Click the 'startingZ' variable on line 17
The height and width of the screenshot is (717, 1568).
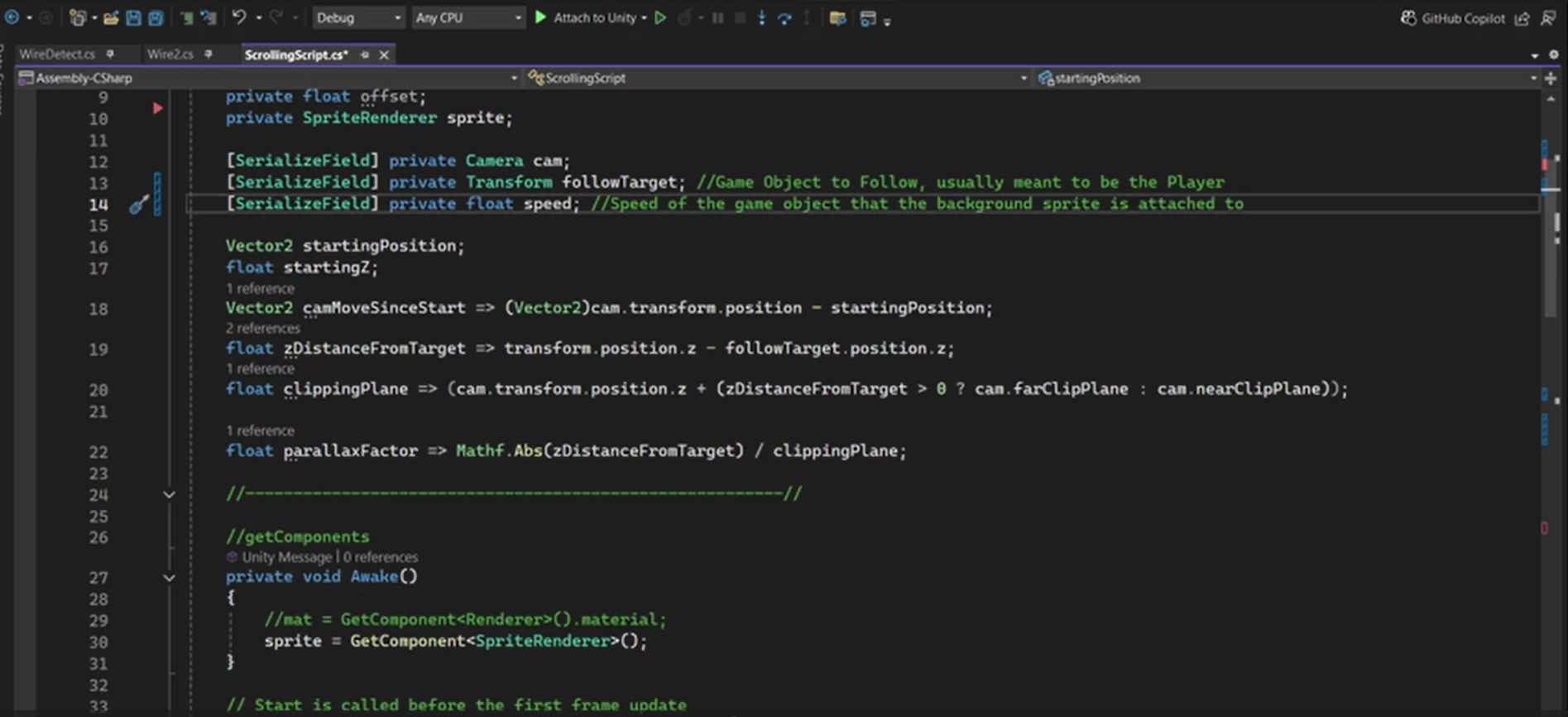(x=327, y=267)
